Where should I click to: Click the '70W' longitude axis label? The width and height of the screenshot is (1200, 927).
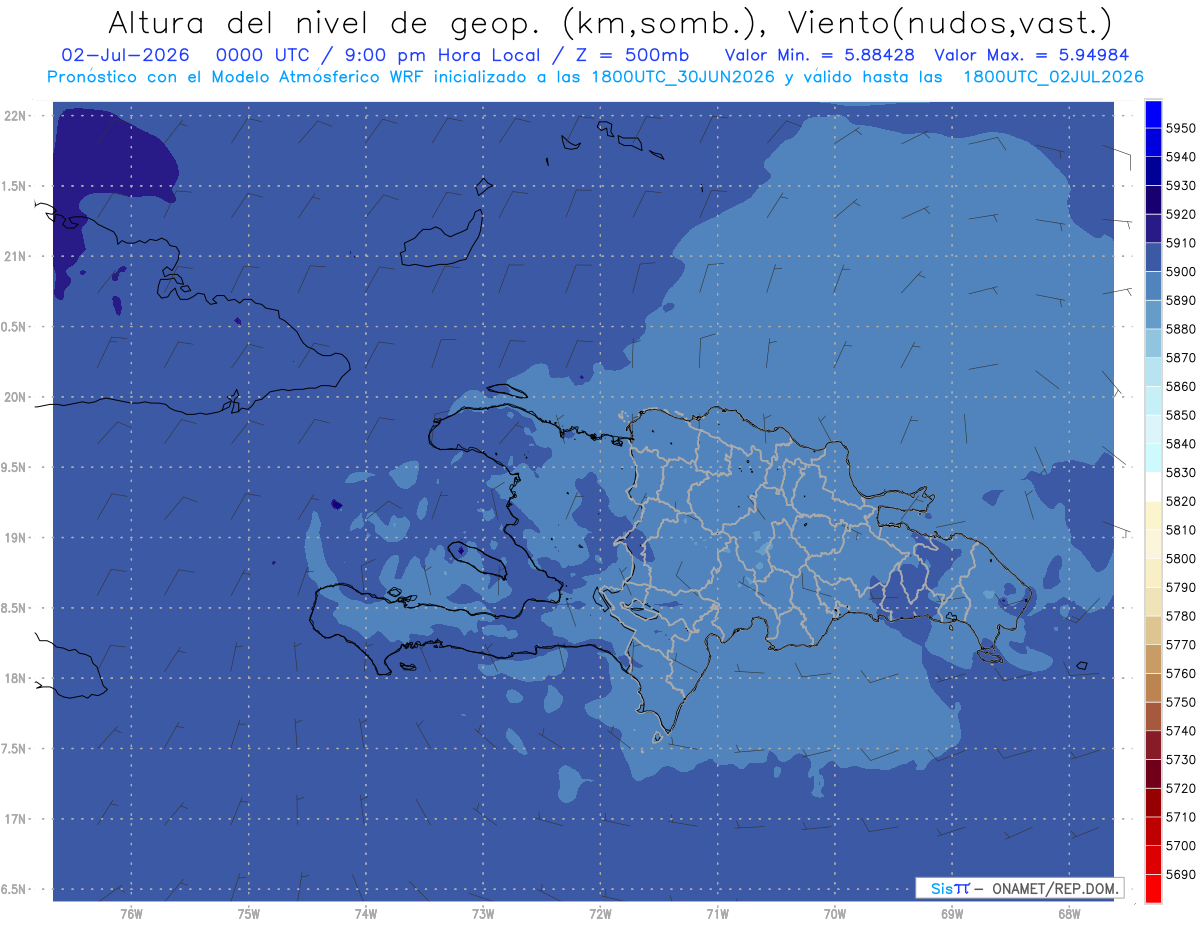point(835,913)
